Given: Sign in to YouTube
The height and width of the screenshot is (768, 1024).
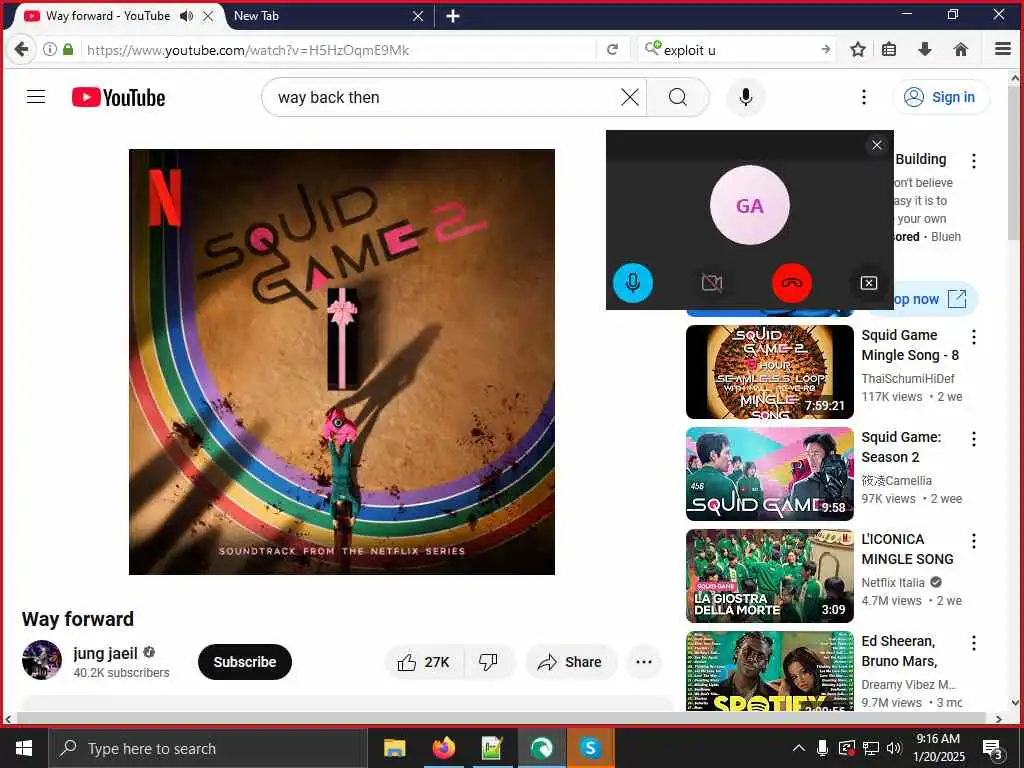Looking at the screenshot, I should [940, 97].
